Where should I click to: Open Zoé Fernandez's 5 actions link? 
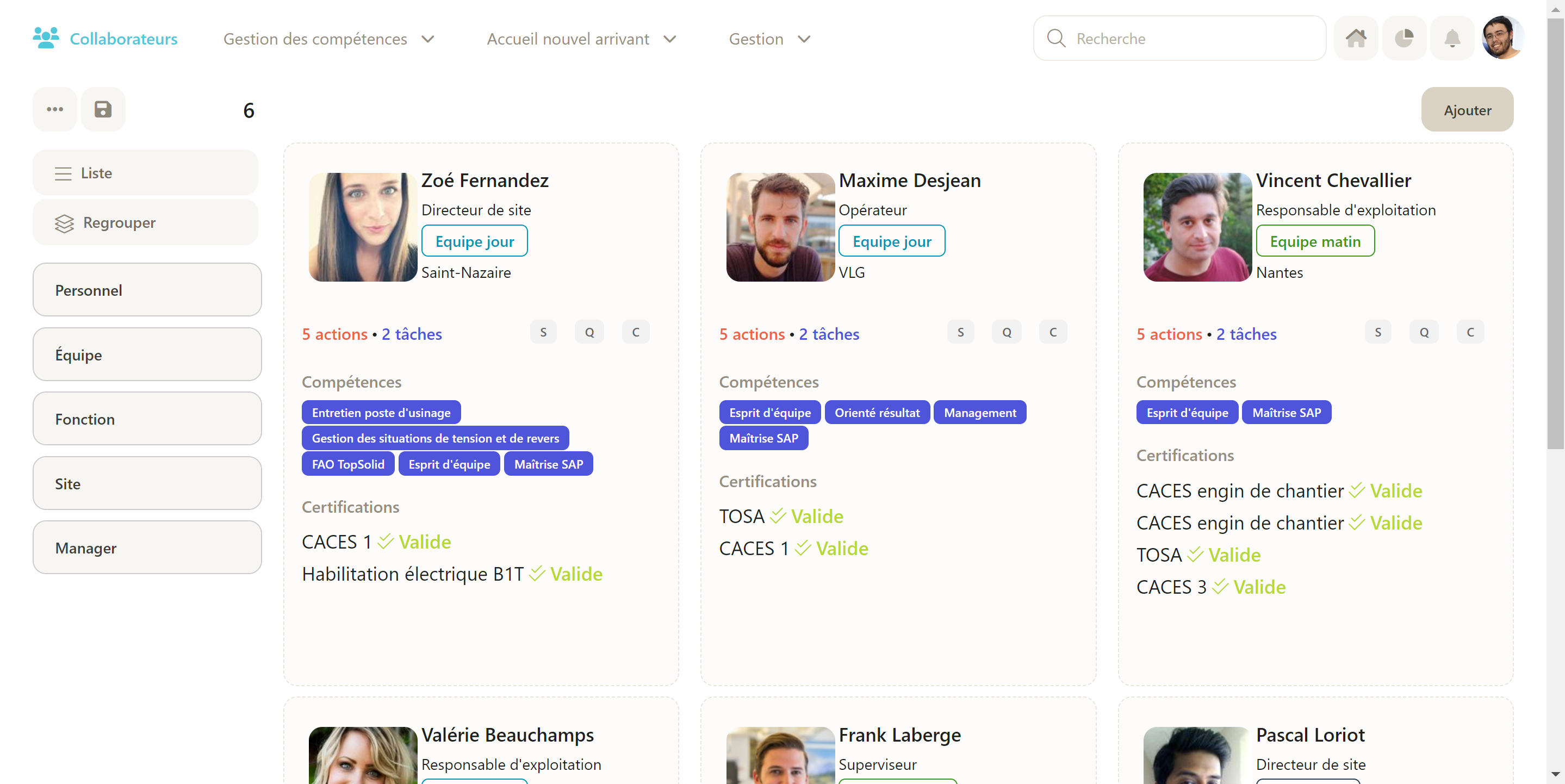[335, 334]
